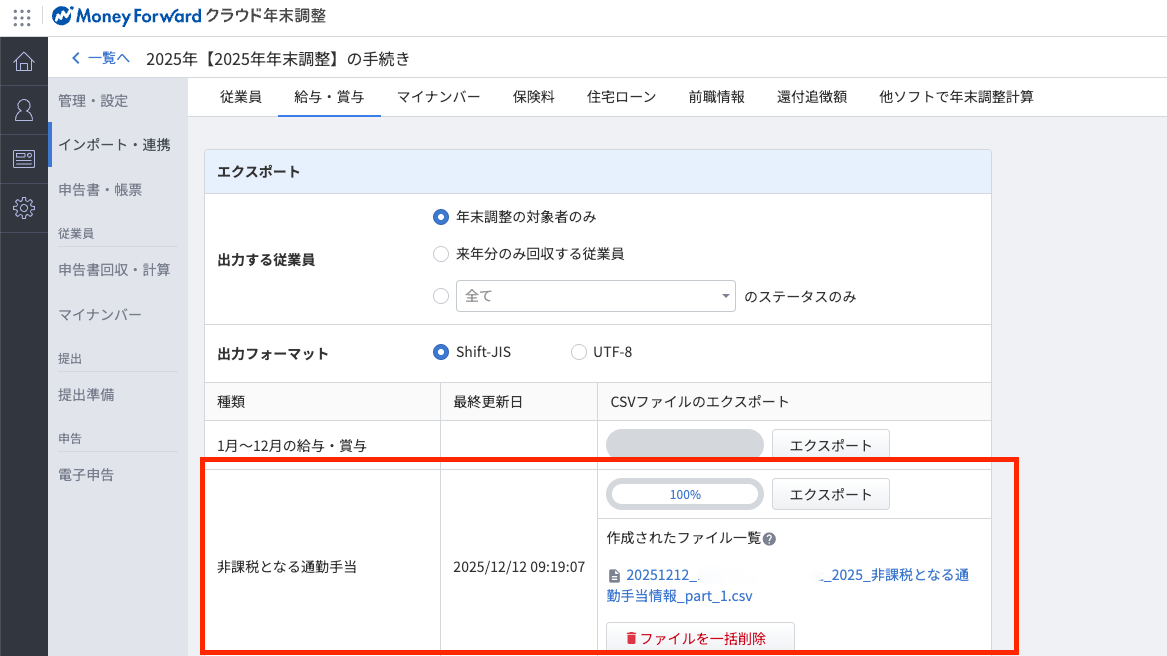
Task: Click ファイルを一括削除 button
Action: tap(700, 637)
